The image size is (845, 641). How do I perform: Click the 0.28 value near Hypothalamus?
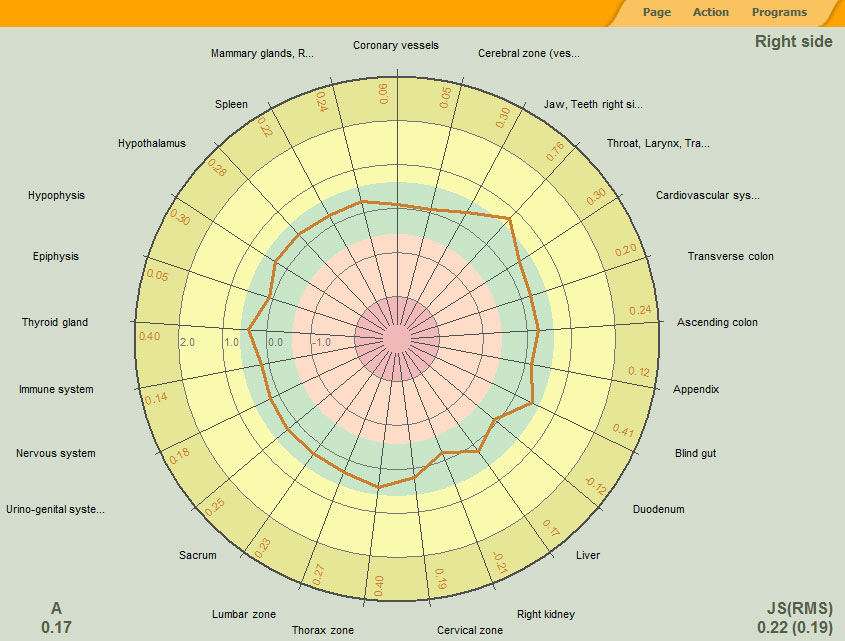click(x=217, y=168)
